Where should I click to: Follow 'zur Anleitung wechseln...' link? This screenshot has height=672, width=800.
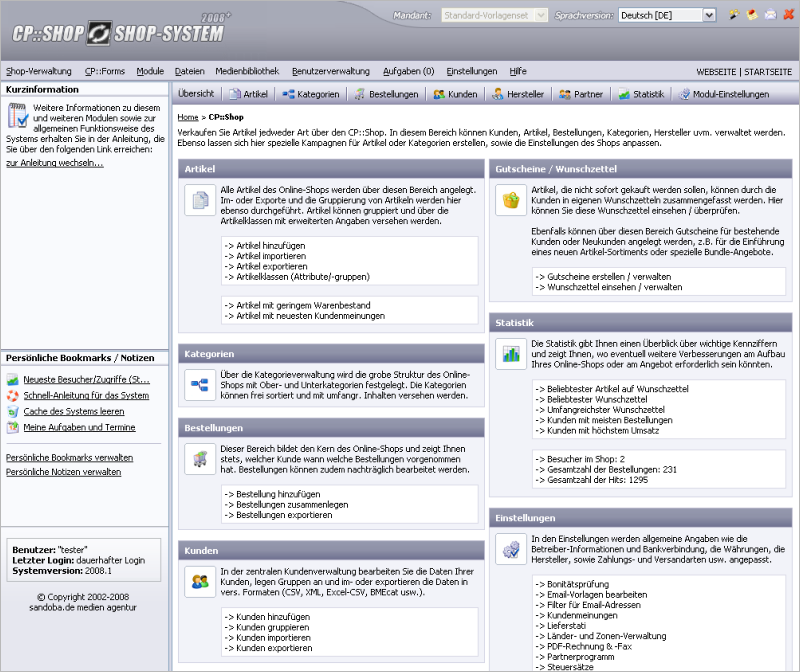click(55, 163)
